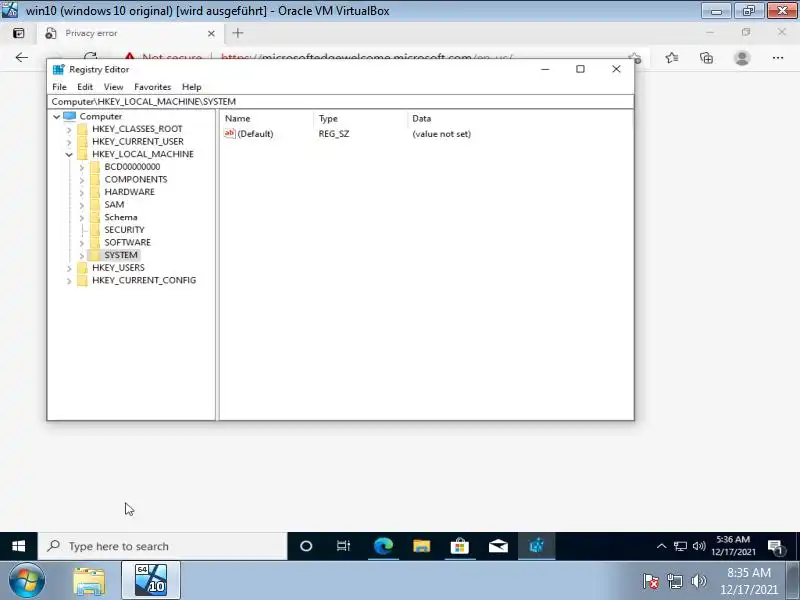The height and width of the screenshot is (600, 800).
Task: Expand the HKEY_CLASSES_ROOT key
Action: point(69,129)
